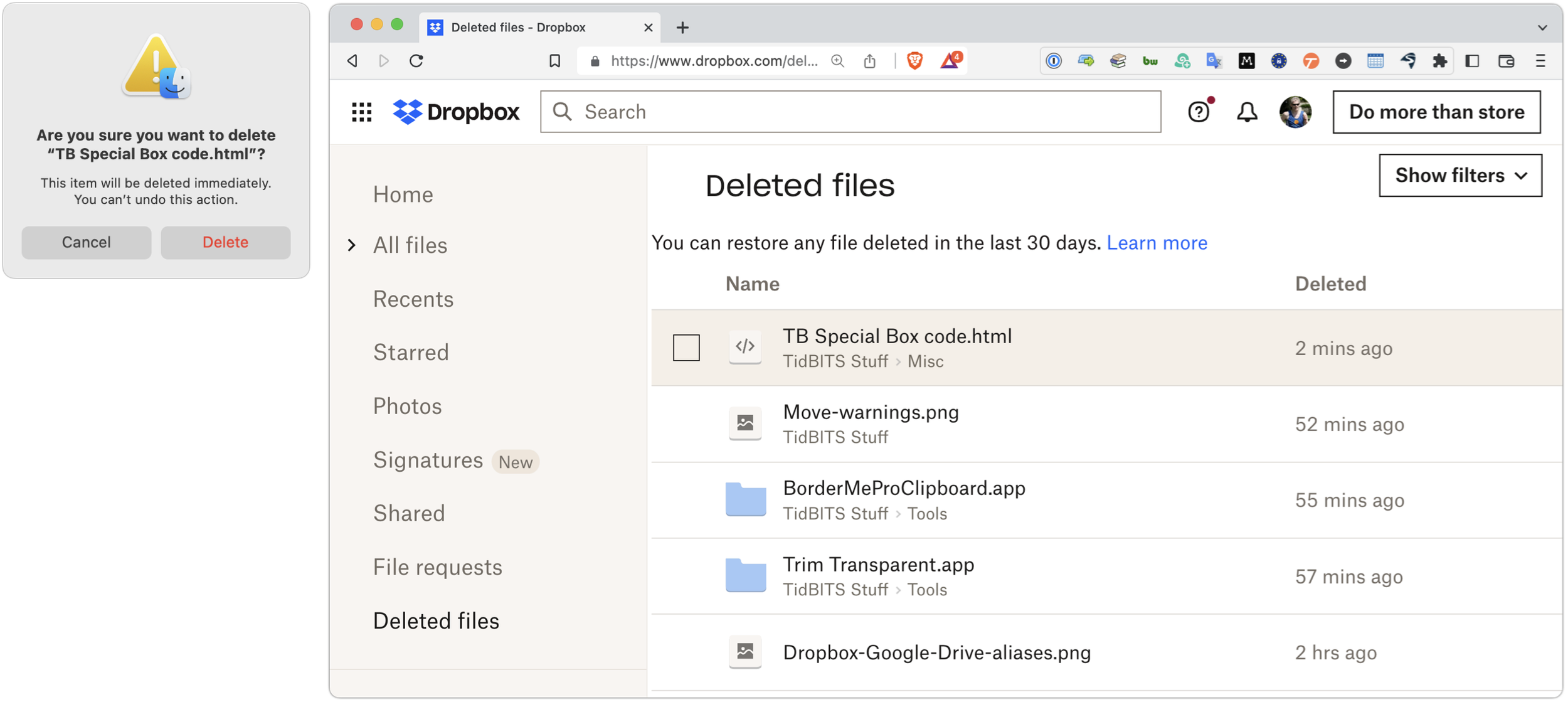The width and height of the screenshot is (1568, 702).
Task: Expand the Show filters dropdown
Action: [x=1459, y=175]
